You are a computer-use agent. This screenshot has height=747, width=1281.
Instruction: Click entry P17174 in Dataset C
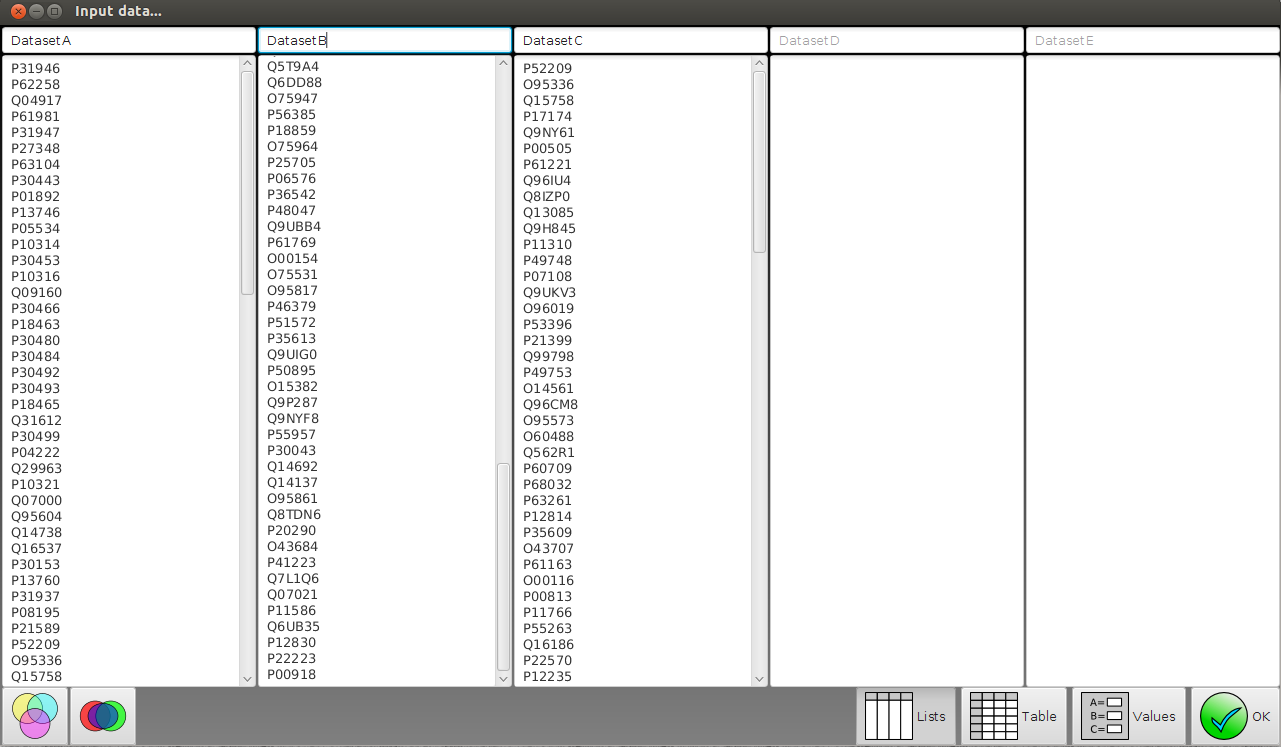[x=548, y=116]
